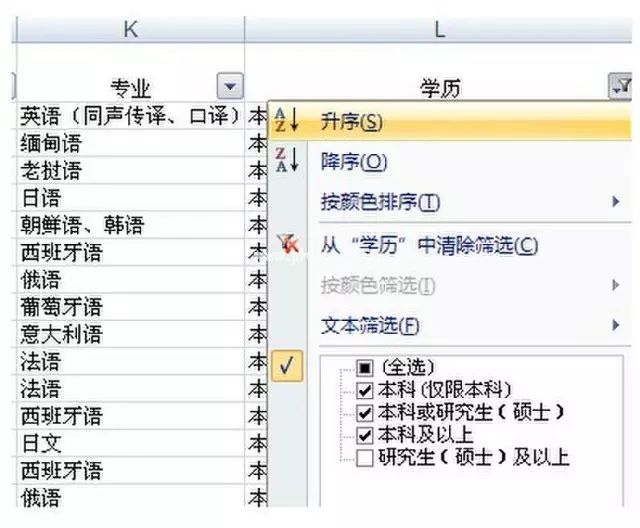Select column K header
Image resolution: width=640 pixels, height=528 pixels.
click(130, 30)
